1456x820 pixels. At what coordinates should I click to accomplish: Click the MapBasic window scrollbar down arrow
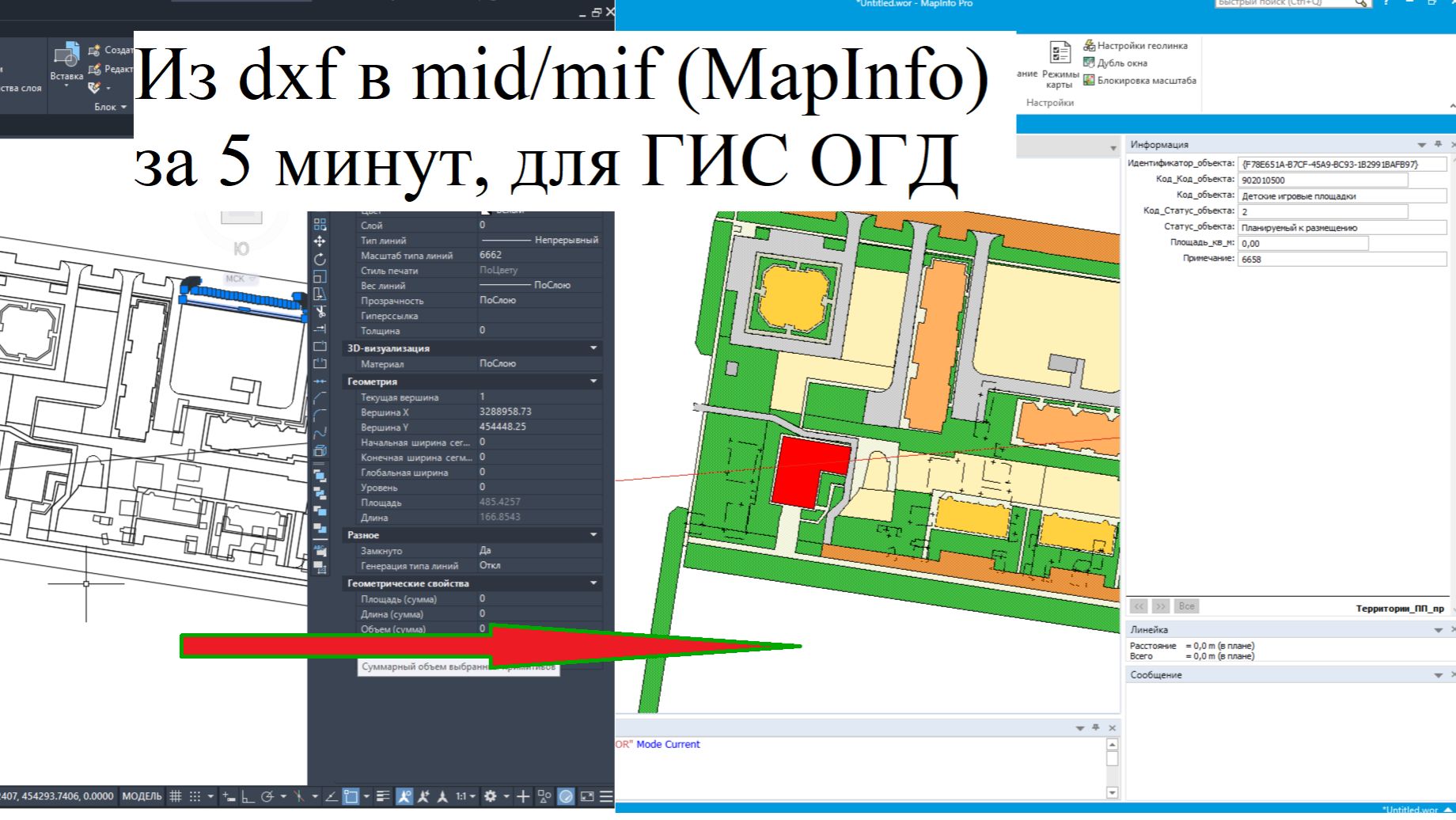(x=1112, y=792)
